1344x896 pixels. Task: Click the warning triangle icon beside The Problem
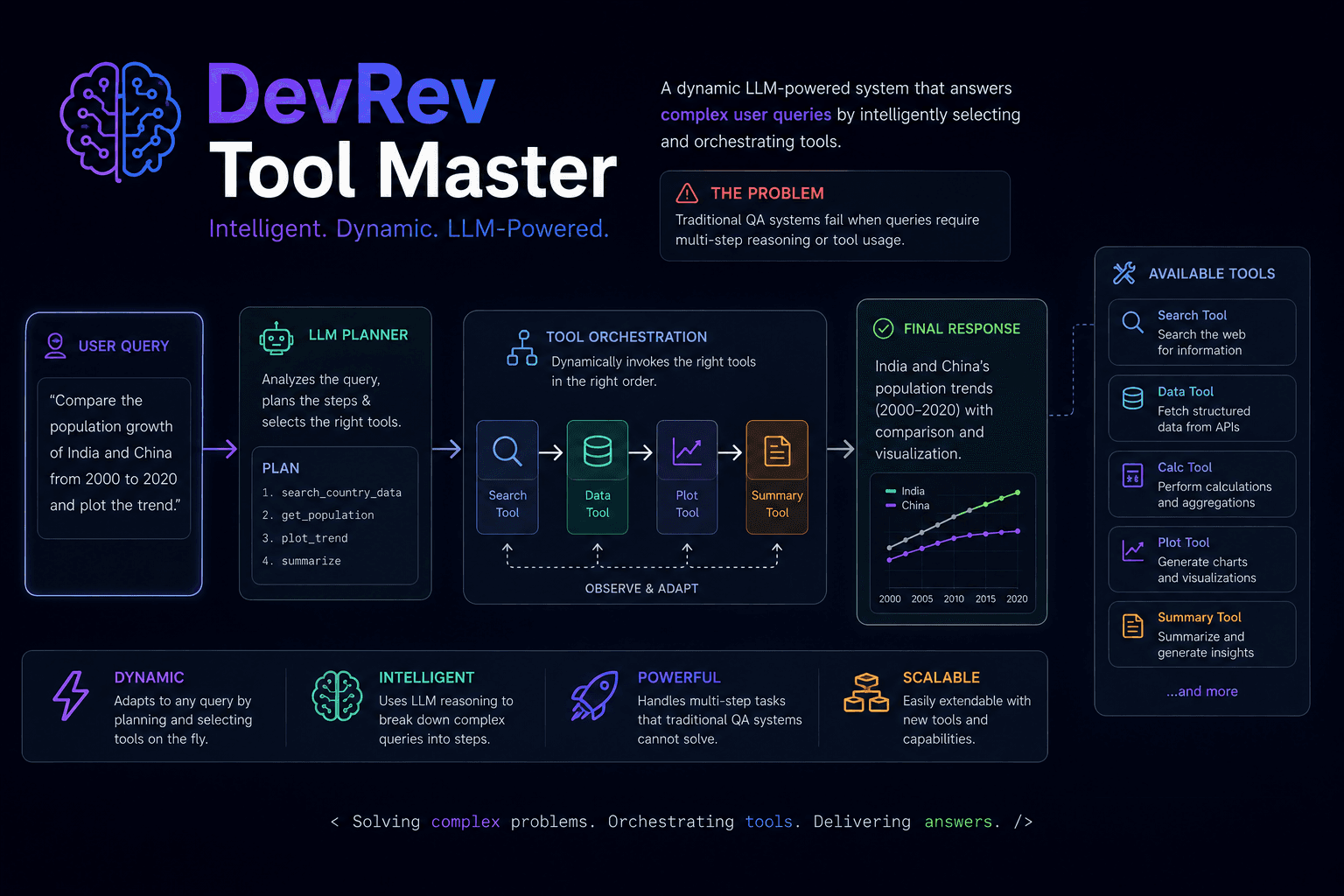(x=687, y=192)
